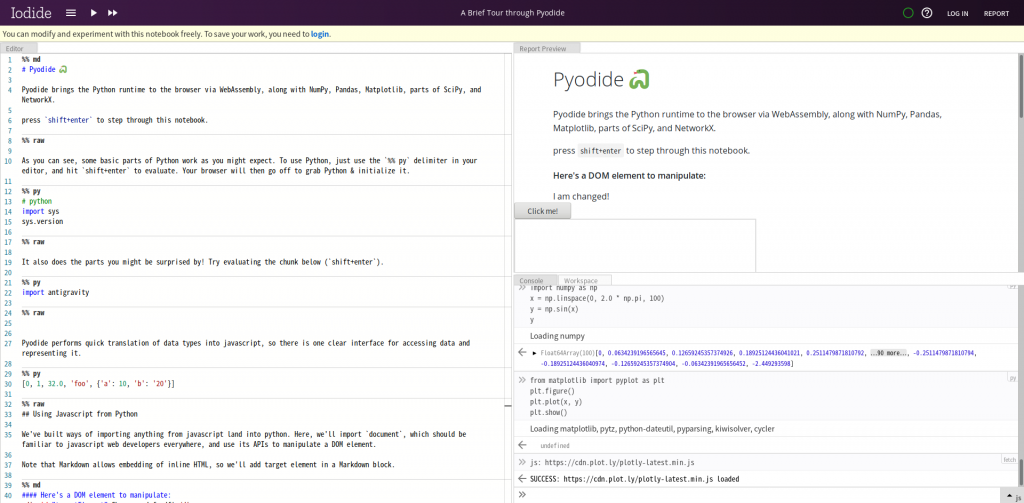Click the 'SUCCESS: ... loaded' console line
This screenshot has height=503, width=1024.
coord(634,479)
